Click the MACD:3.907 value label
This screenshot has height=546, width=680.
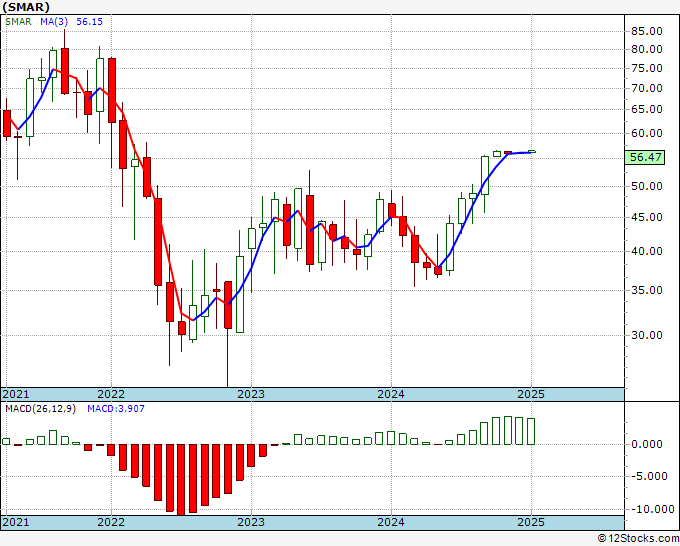(x=116, y=409)
